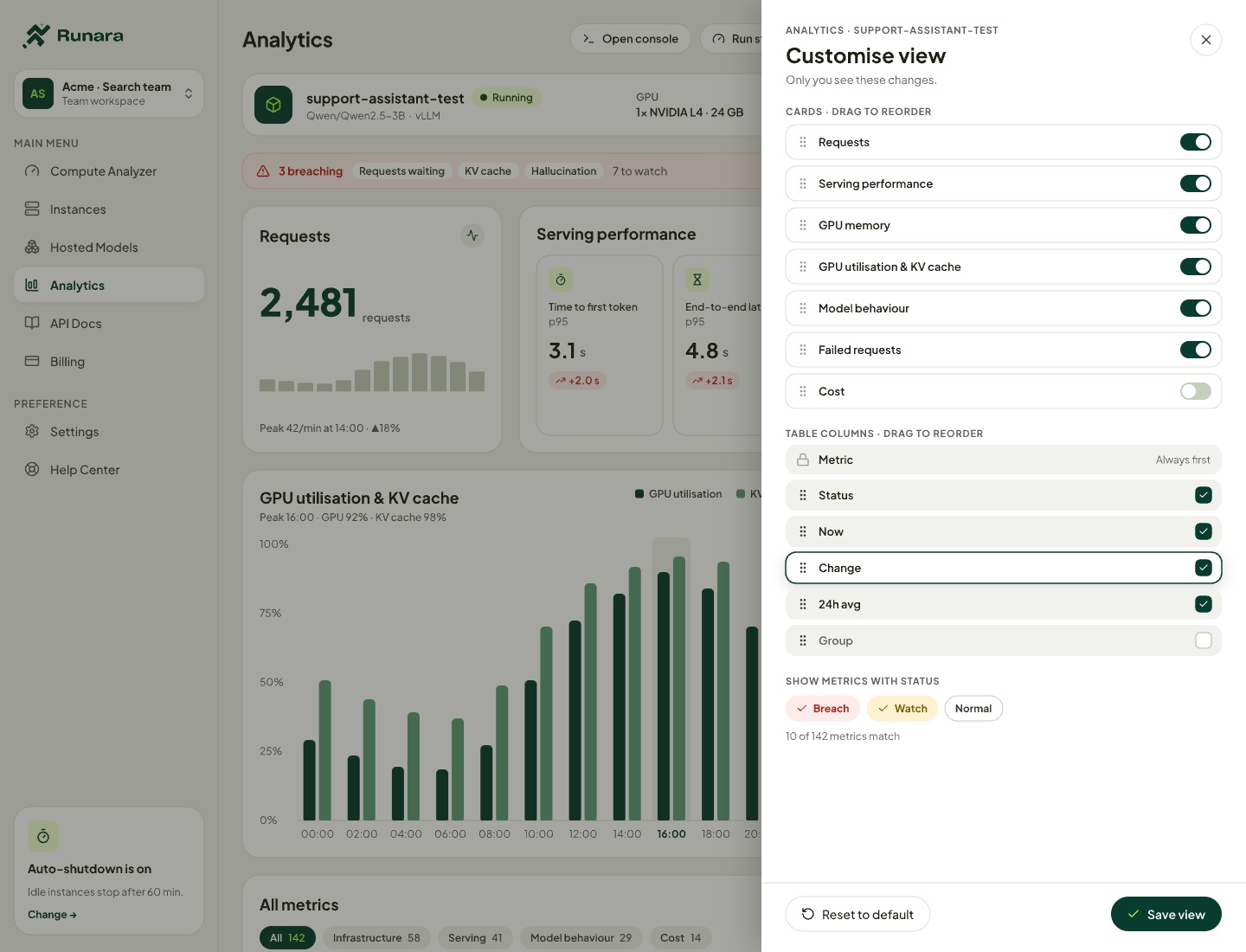Viewport: 1246px width, 952px height.
Task: Click Reset to default button
Action: (x=857, y=914)
